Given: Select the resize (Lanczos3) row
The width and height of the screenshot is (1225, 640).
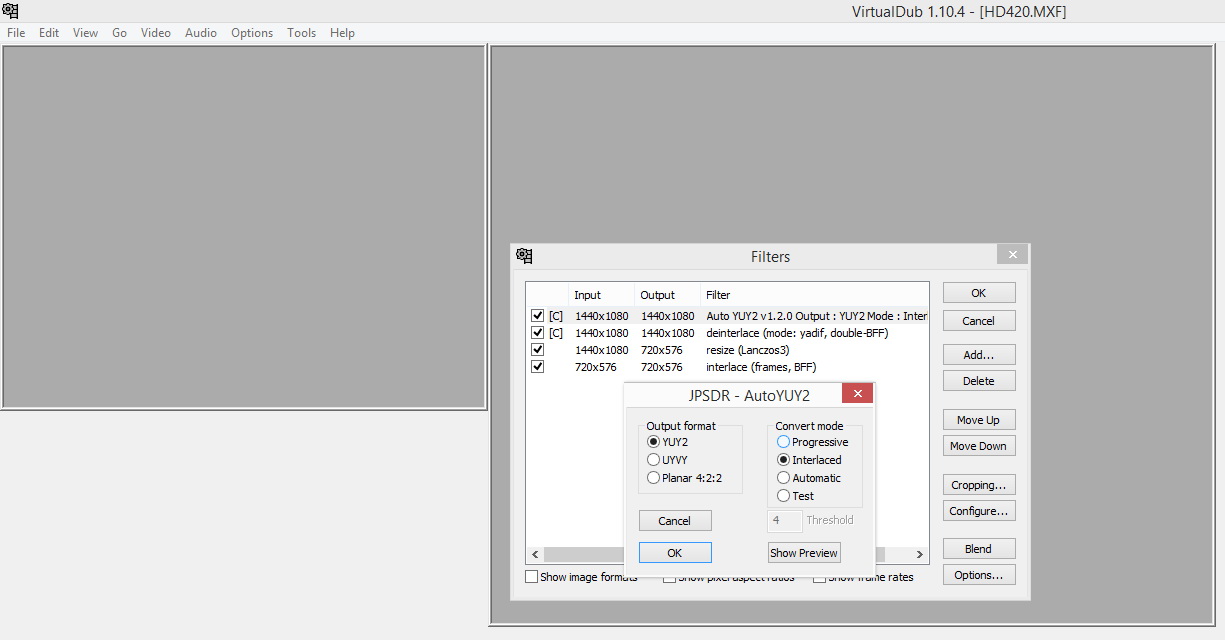Looking at the screenshot, I should (x=728, y=350).
